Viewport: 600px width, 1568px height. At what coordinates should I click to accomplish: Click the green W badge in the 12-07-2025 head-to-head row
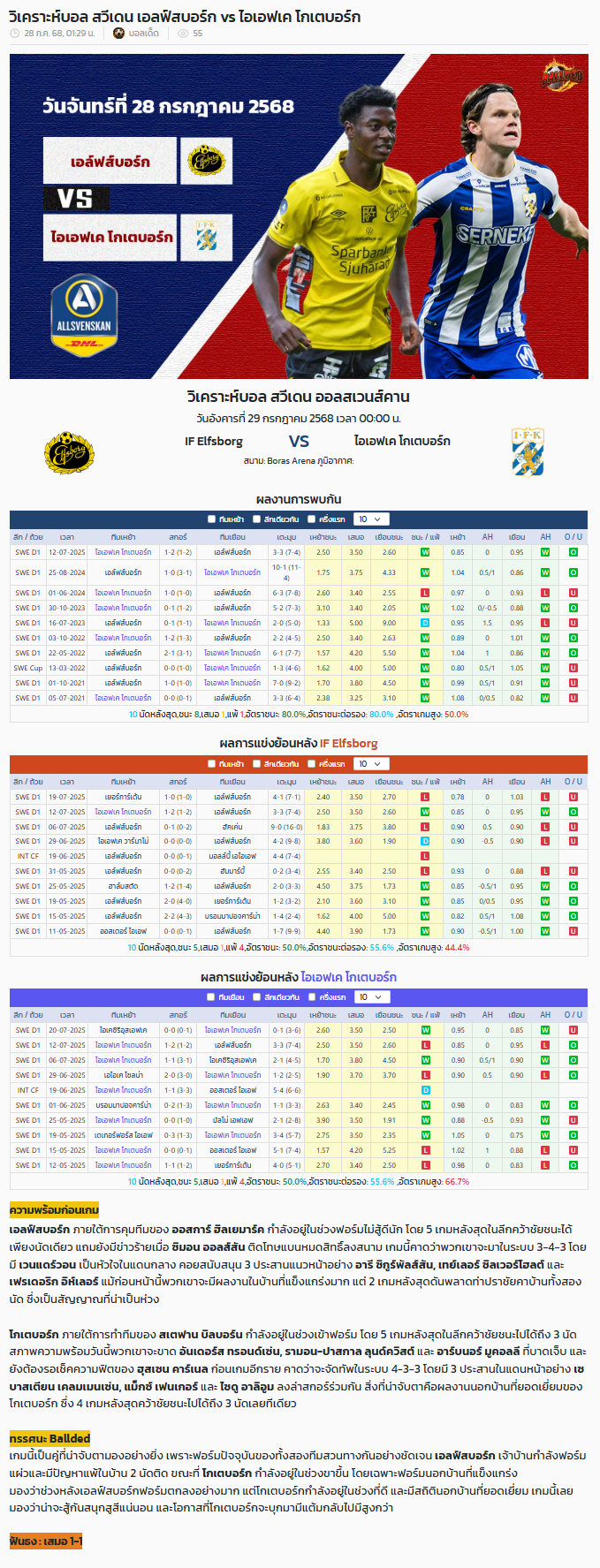pyautogui.click(x=425, y=552)
